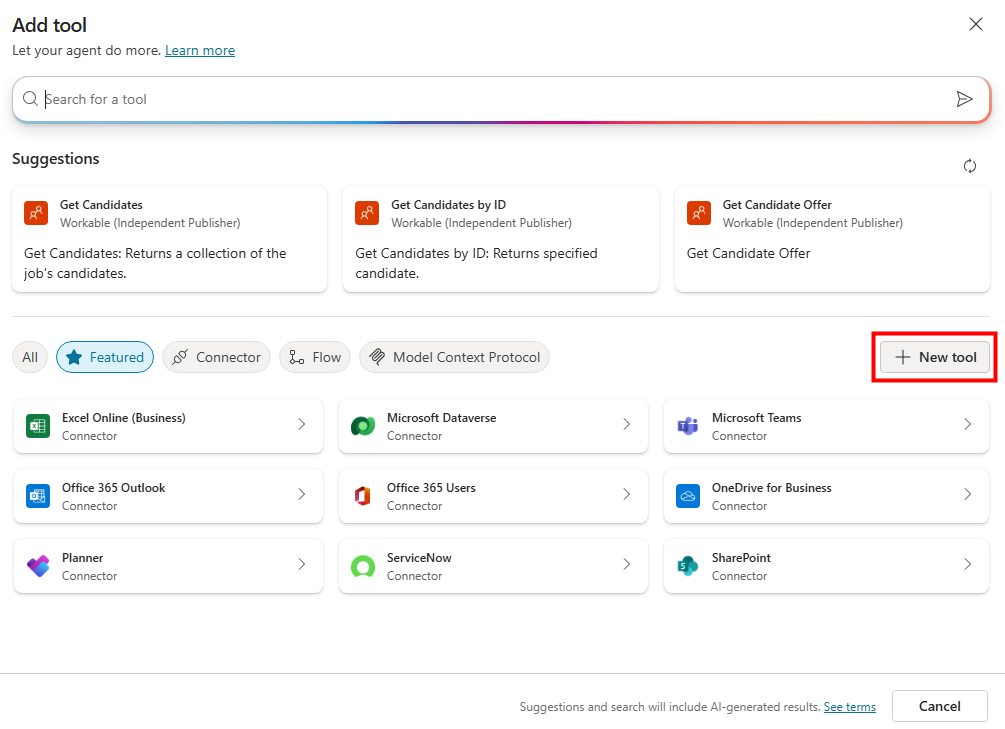
Task: Click the OneDrive for Business icon
Action: (x=688, y=496)
